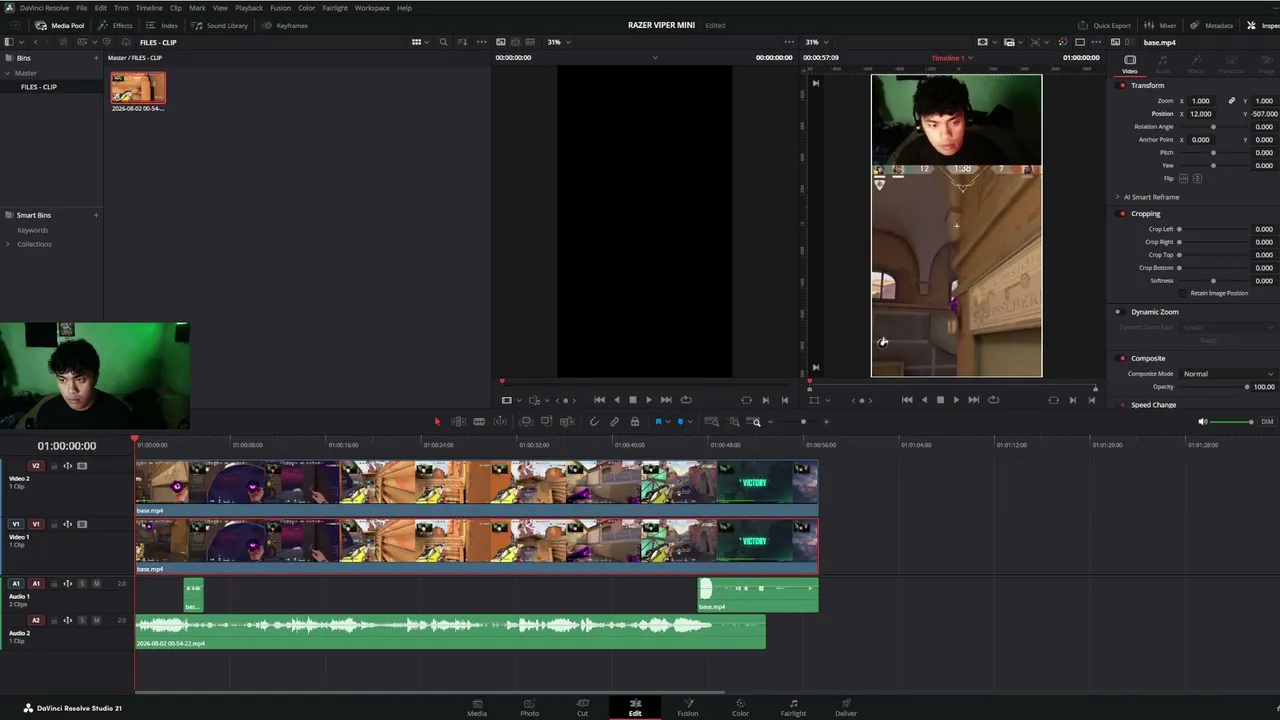This screenshot has width=1280, height=720.
Task: Toggle Zoom X/Y link chain icon
Action: (1232, 101)
